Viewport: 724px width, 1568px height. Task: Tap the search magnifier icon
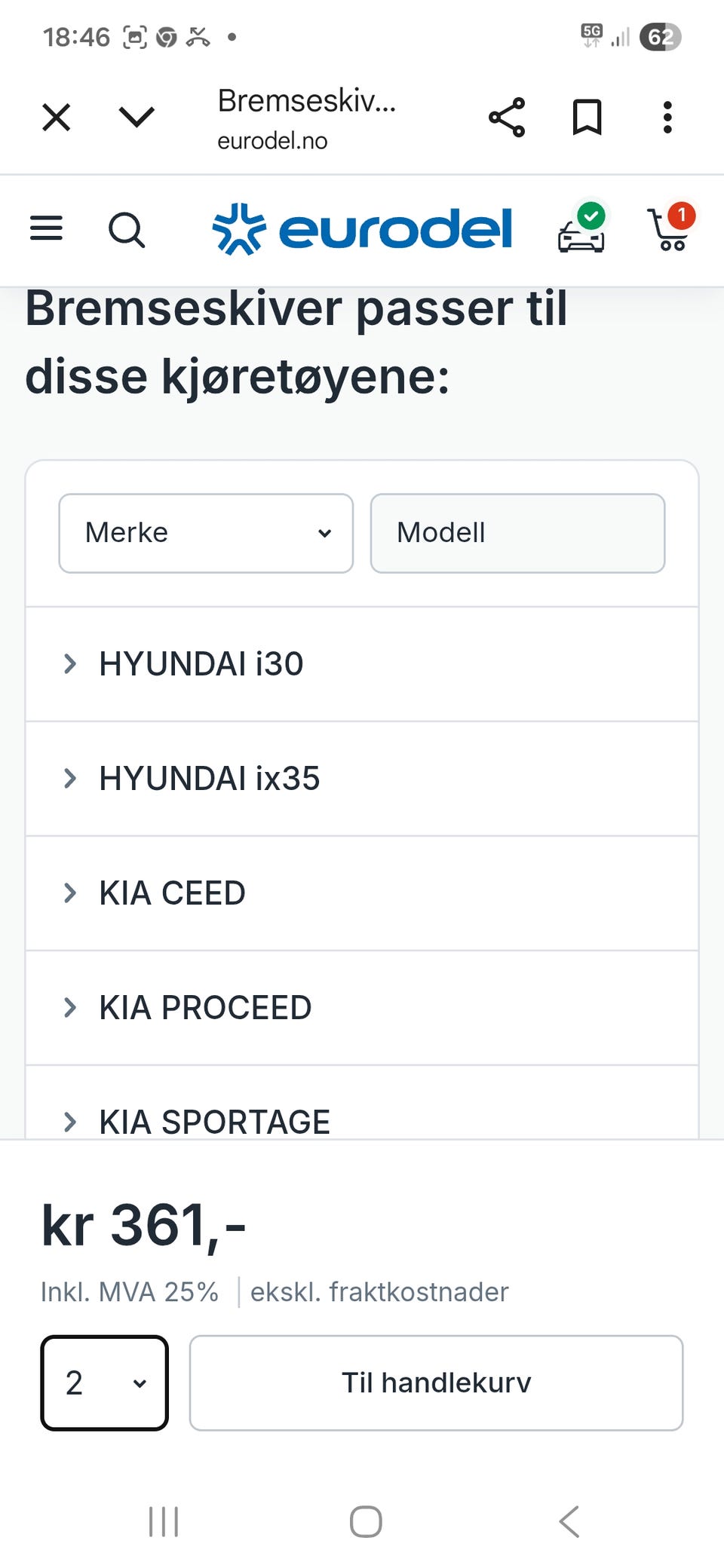(x=126, y=230)
